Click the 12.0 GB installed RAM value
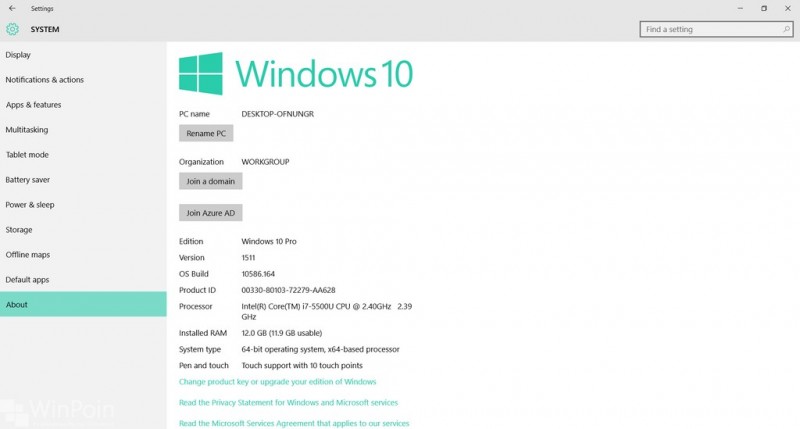800x429 pixels. click(x=282, y=333)
